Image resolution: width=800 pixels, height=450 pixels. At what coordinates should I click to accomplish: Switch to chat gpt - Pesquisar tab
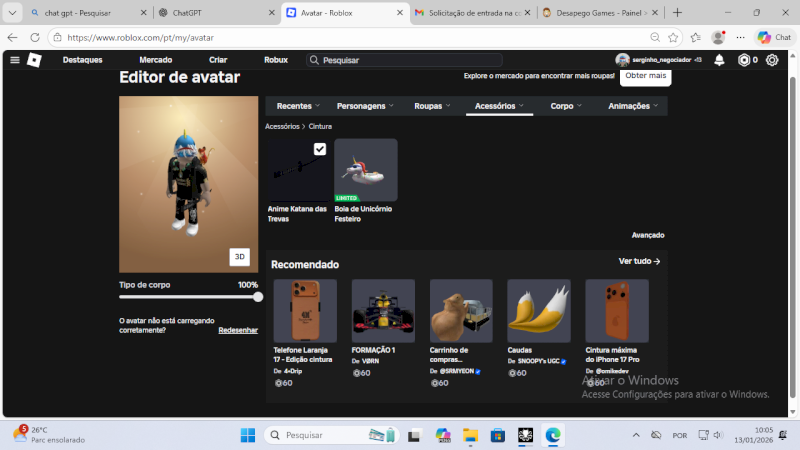pyautogui.click(x=88, y=13)
